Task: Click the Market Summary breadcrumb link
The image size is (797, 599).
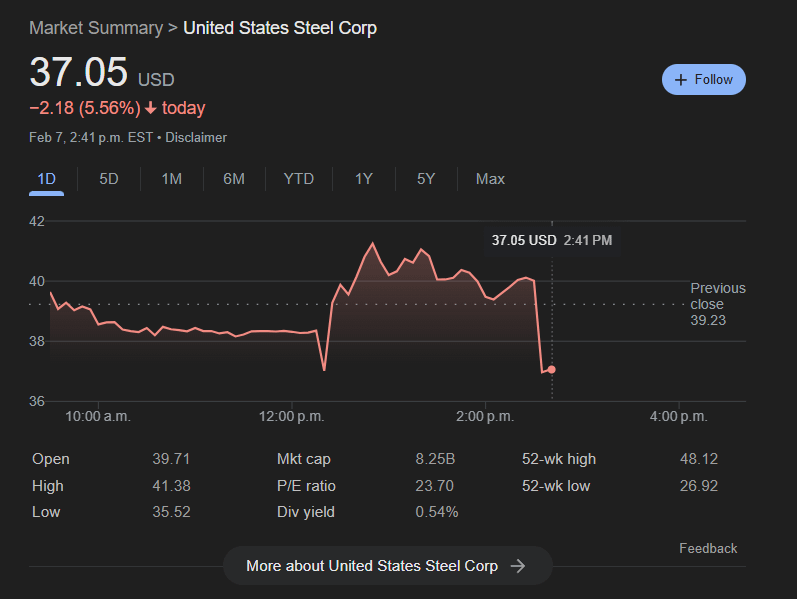Action: [96, 28]
